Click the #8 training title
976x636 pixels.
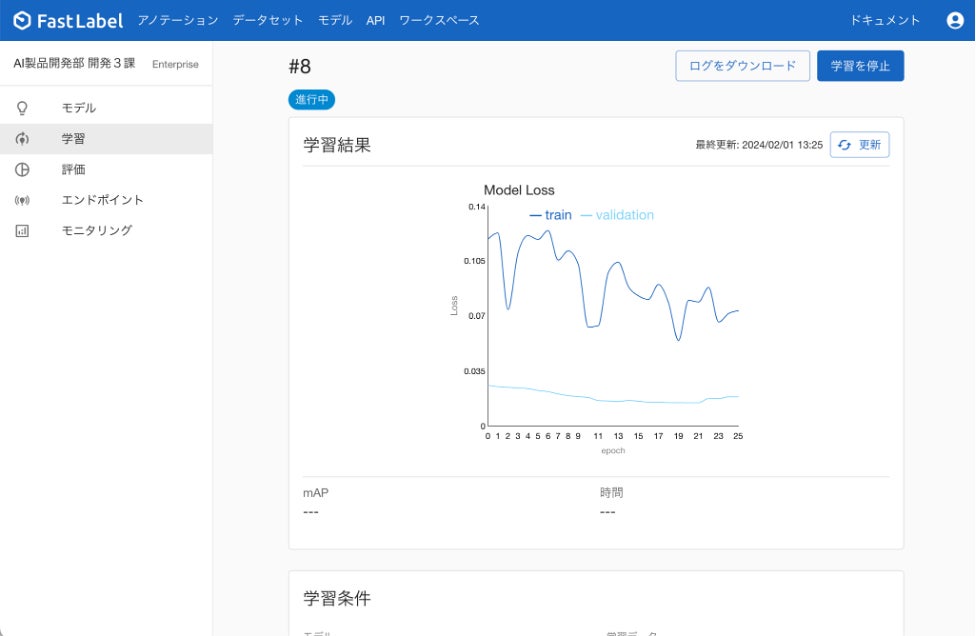(300, 66)
